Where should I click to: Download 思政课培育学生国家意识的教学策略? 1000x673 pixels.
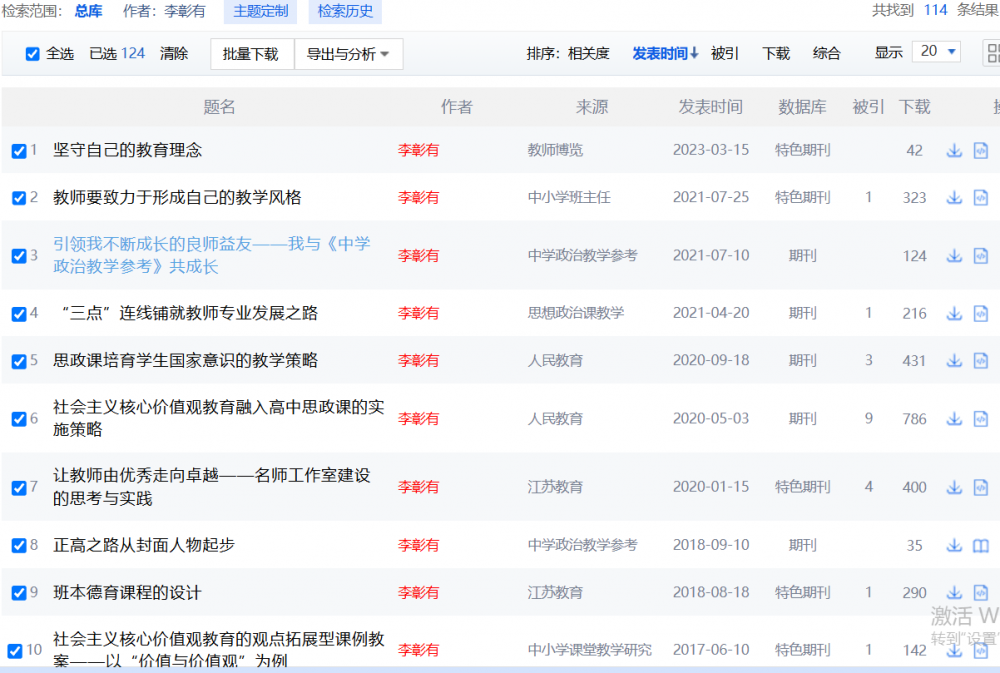point(953,360)
